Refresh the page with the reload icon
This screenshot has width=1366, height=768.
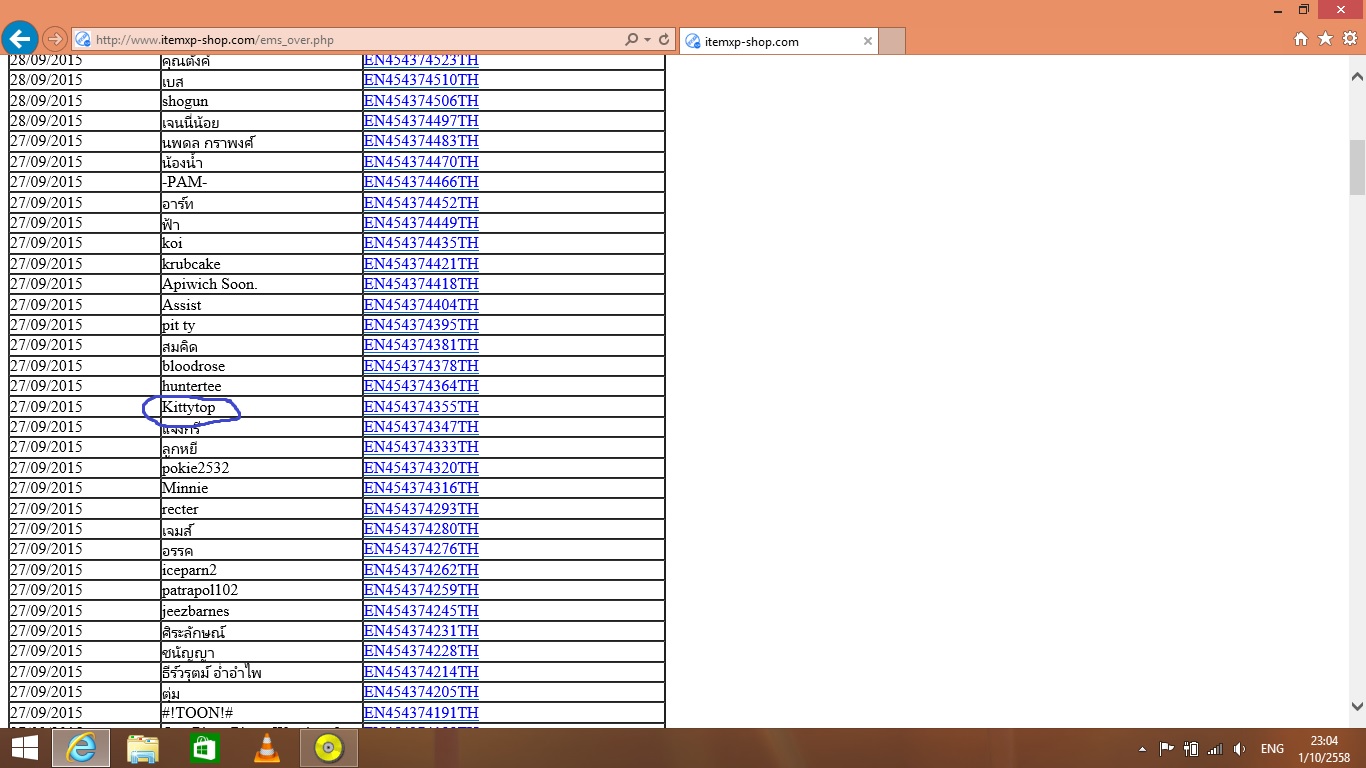663,40
